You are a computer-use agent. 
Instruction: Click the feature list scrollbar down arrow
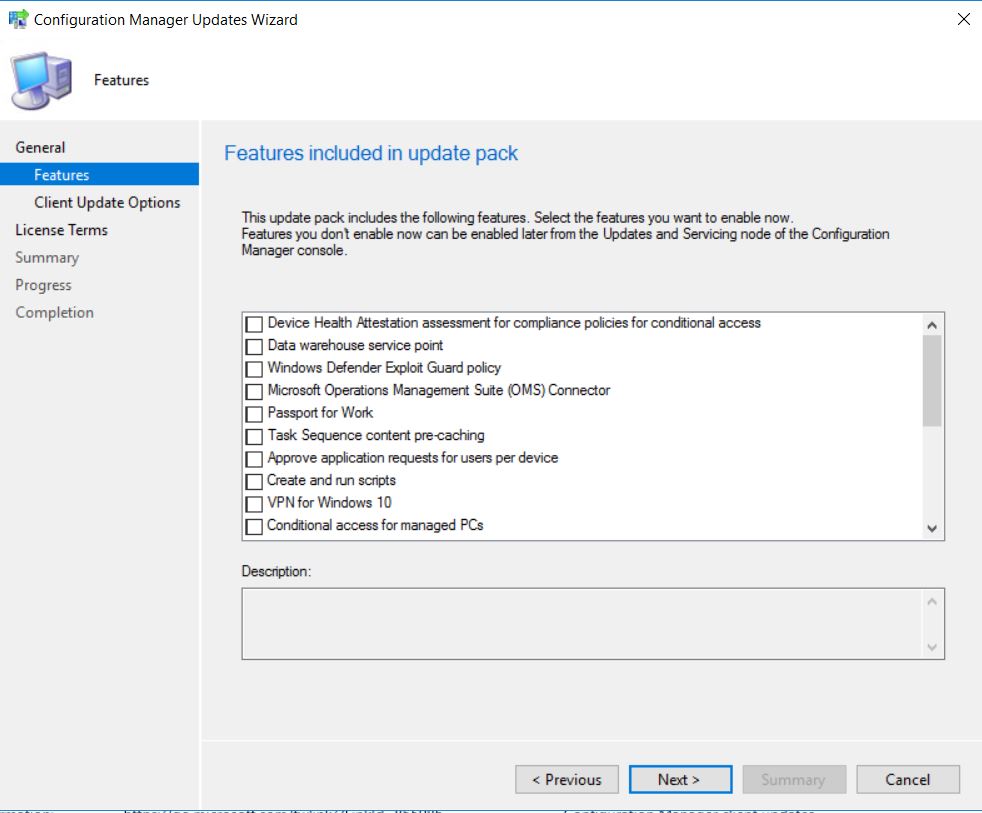pos(932,528)
